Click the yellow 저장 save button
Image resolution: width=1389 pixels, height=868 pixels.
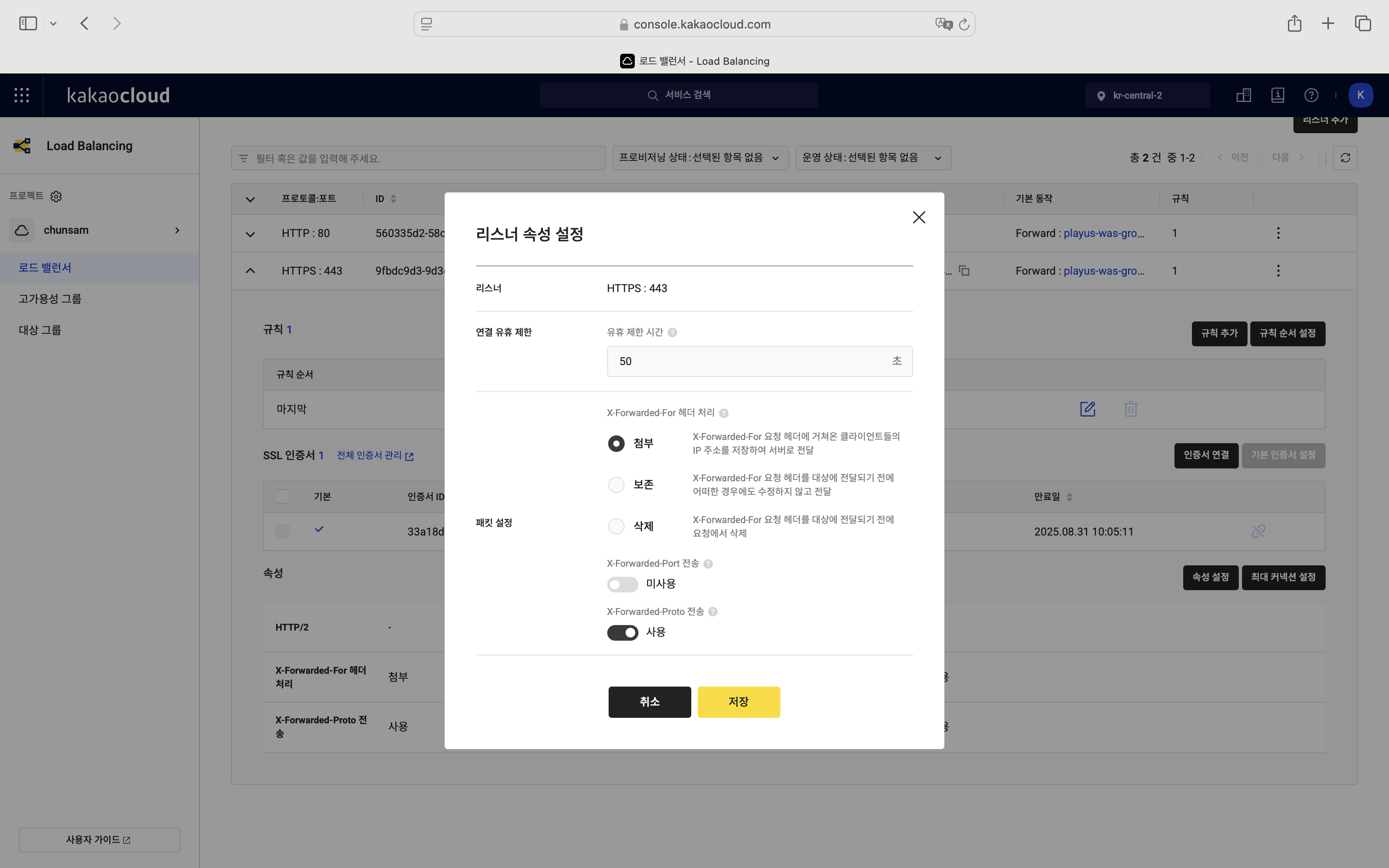pyautogui.click(x=738, y=702)
